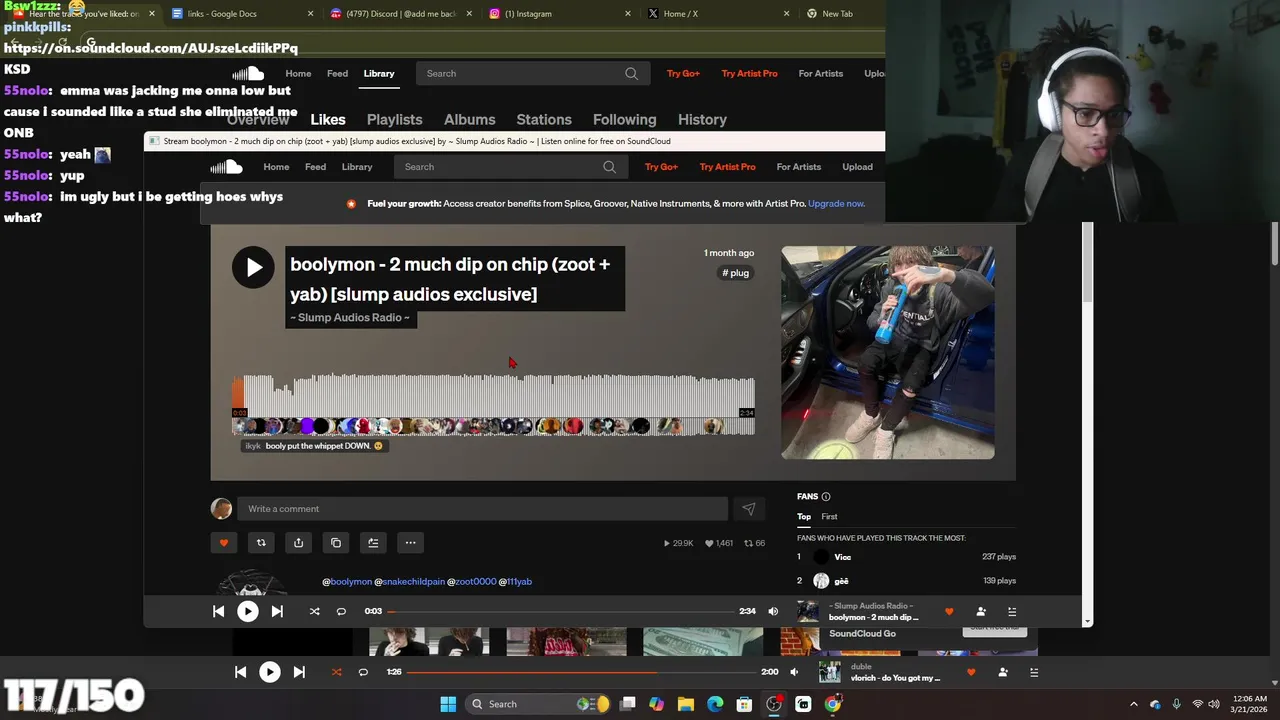Add the track to Next Up with the queue icon

[373, 543]
